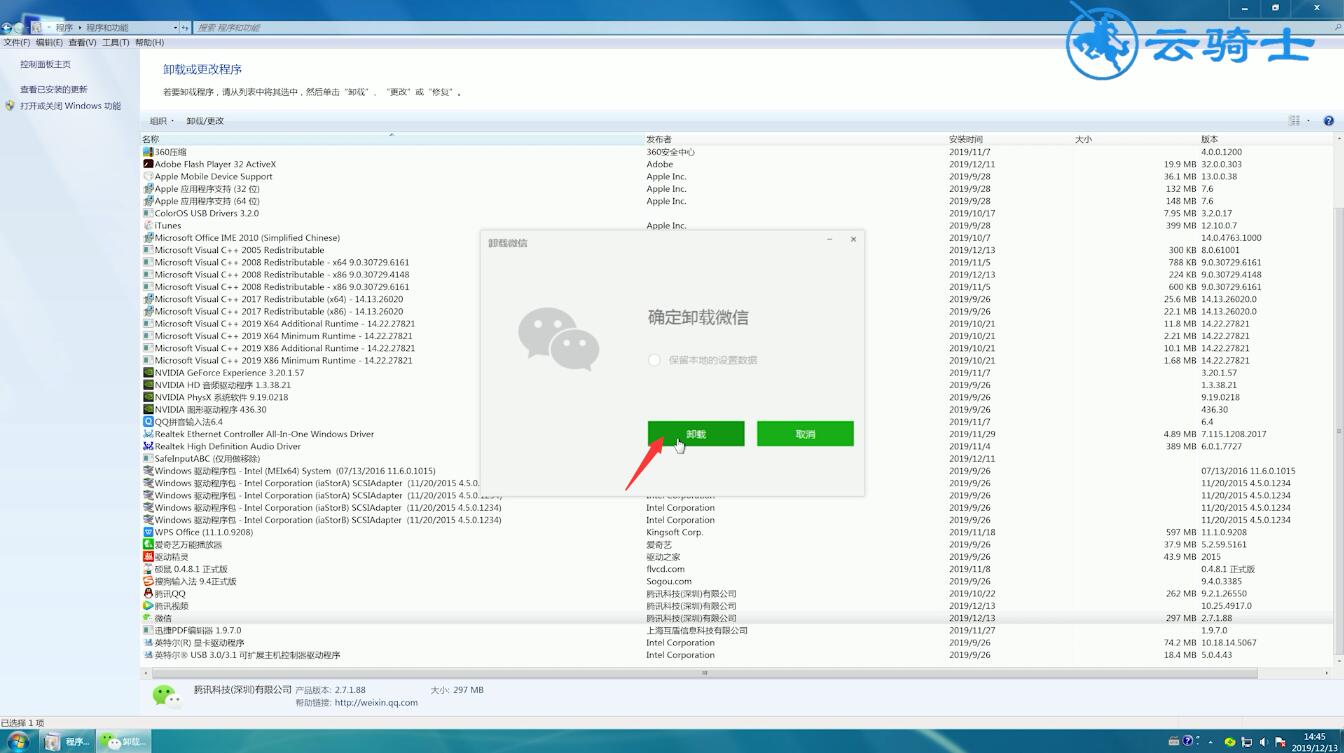Select 腾讯视频 program icon
Image resolution: width=1344 pixels, height=753 pixels.
point(148,606)
